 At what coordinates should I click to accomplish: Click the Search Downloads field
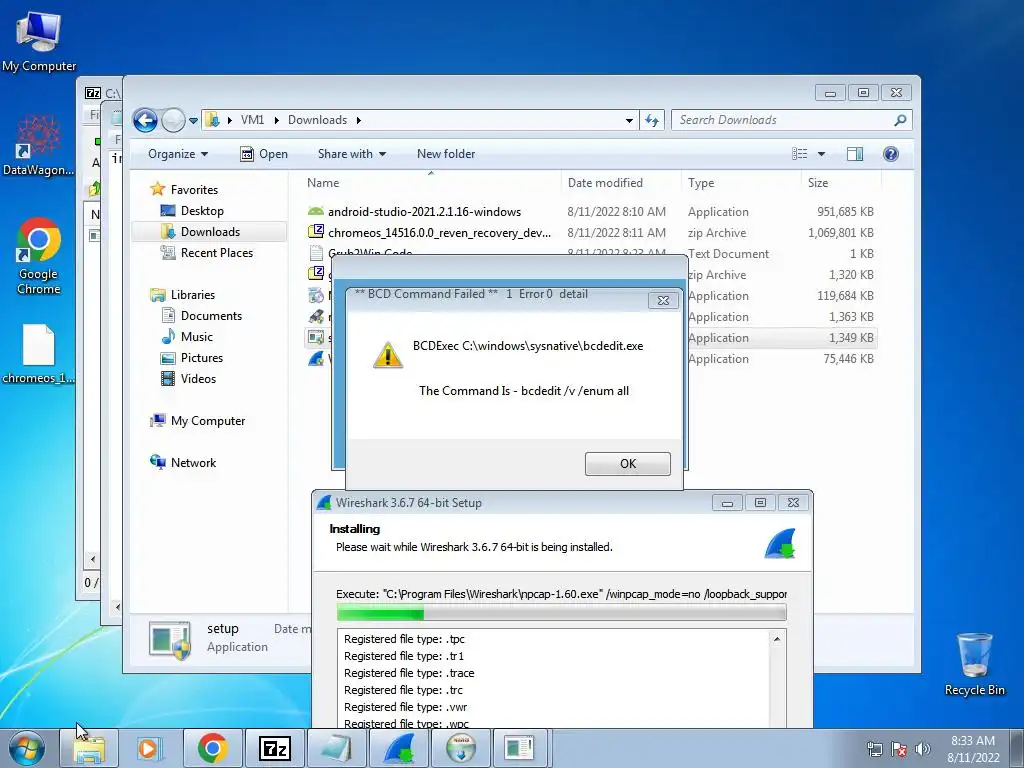[x=784, y=120]
